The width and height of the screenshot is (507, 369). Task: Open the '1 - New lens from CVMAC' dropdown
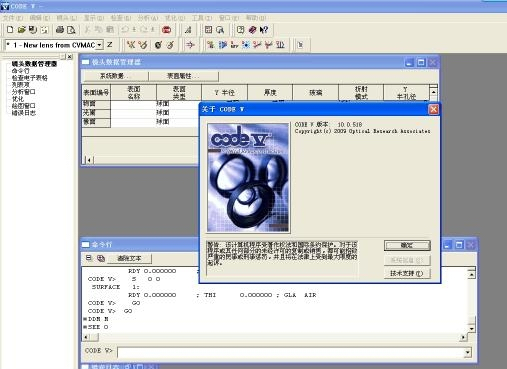click(99, 45)
